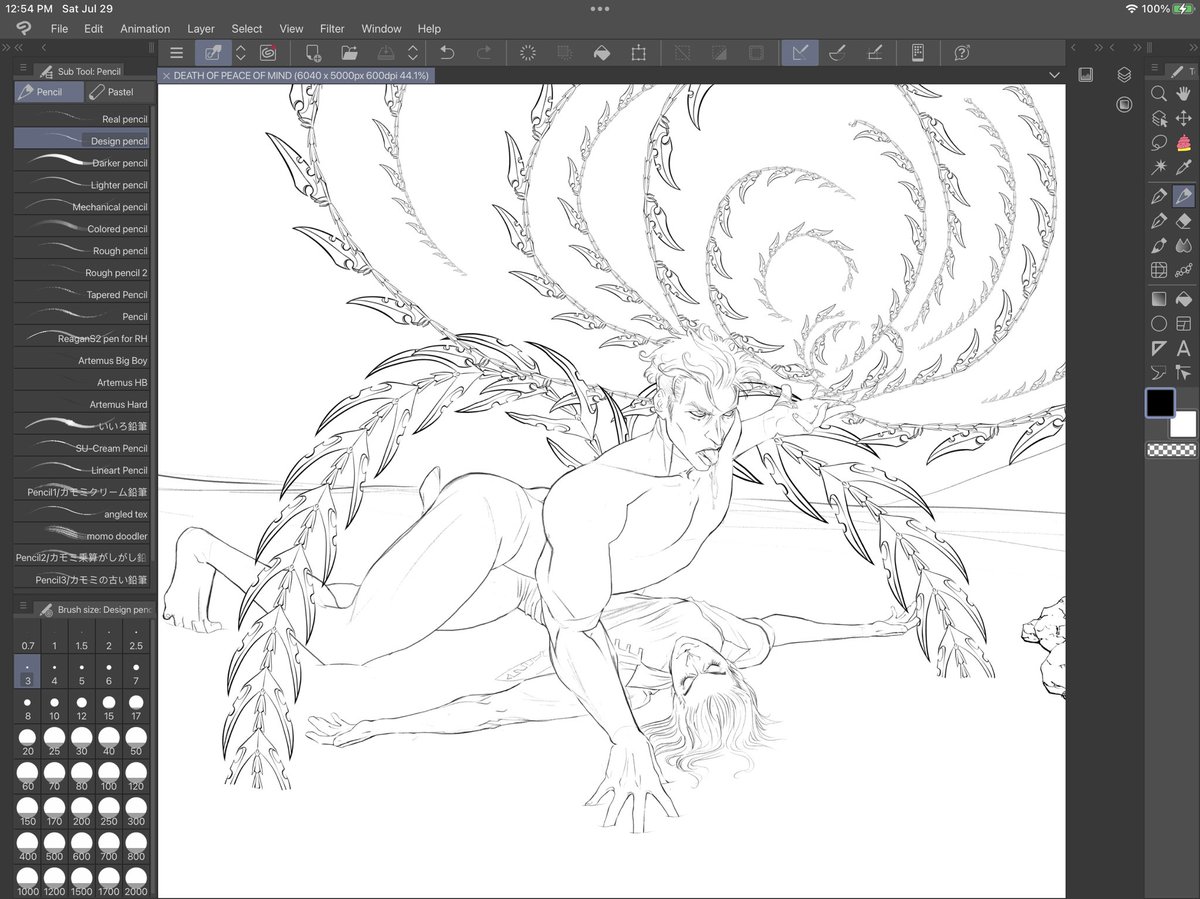Open a file using the folder icon

(x=349, y=53)
